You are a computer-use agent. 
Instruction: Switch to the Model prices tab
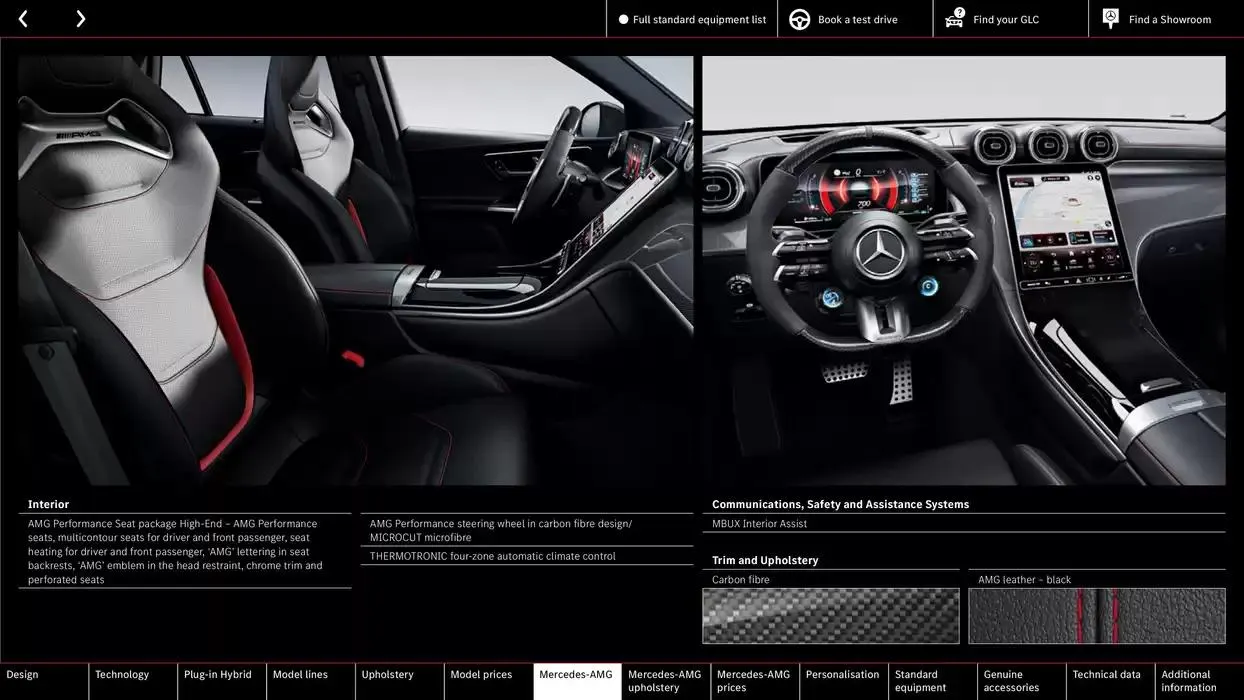[x=489, y=681]
